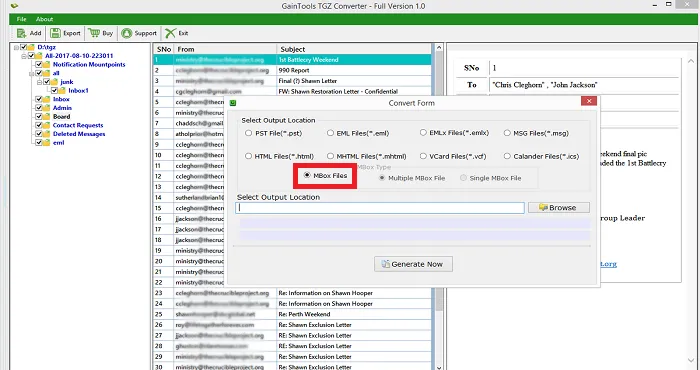This screenshot has height=370, width=700.
Task: Select email '1st Battlecry Weekend'
Action: [x=293, y=60]
